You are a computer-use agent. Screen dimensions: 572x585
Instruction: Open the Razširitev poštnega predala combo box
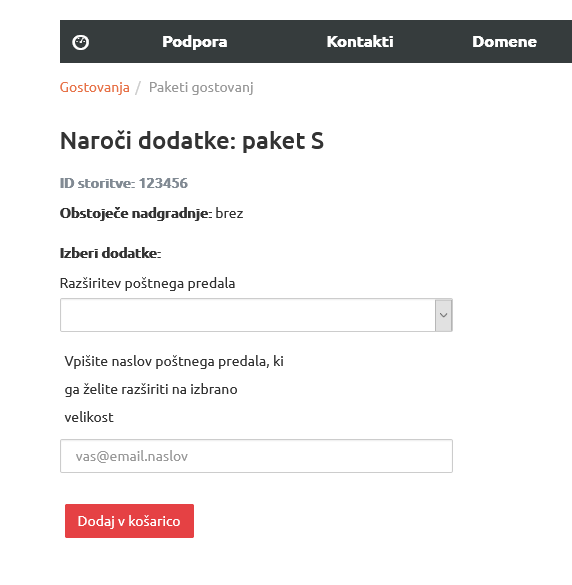[256, 315]
